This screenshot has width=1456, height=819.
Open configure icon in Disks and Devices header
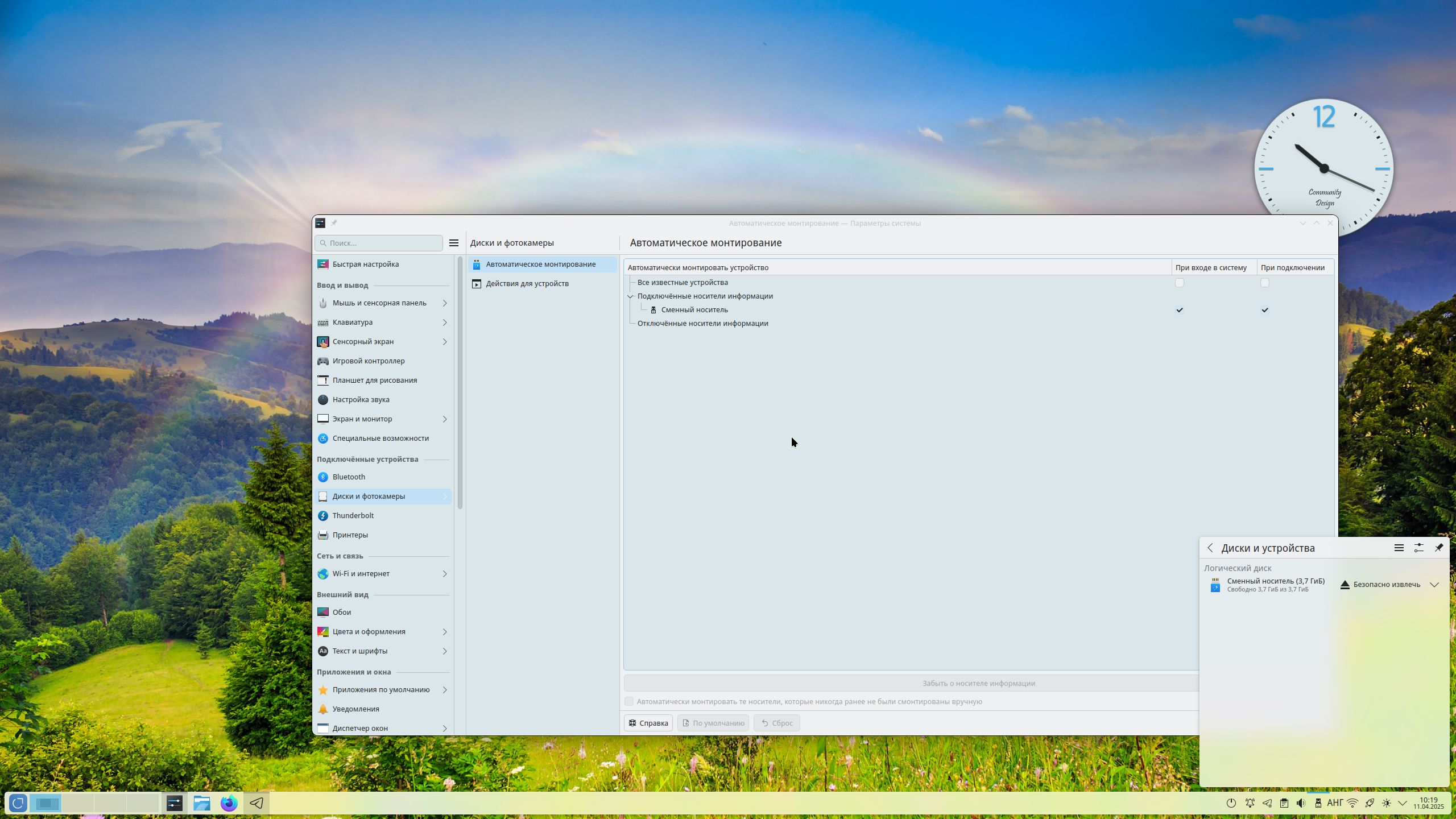tap(1418, 548)
